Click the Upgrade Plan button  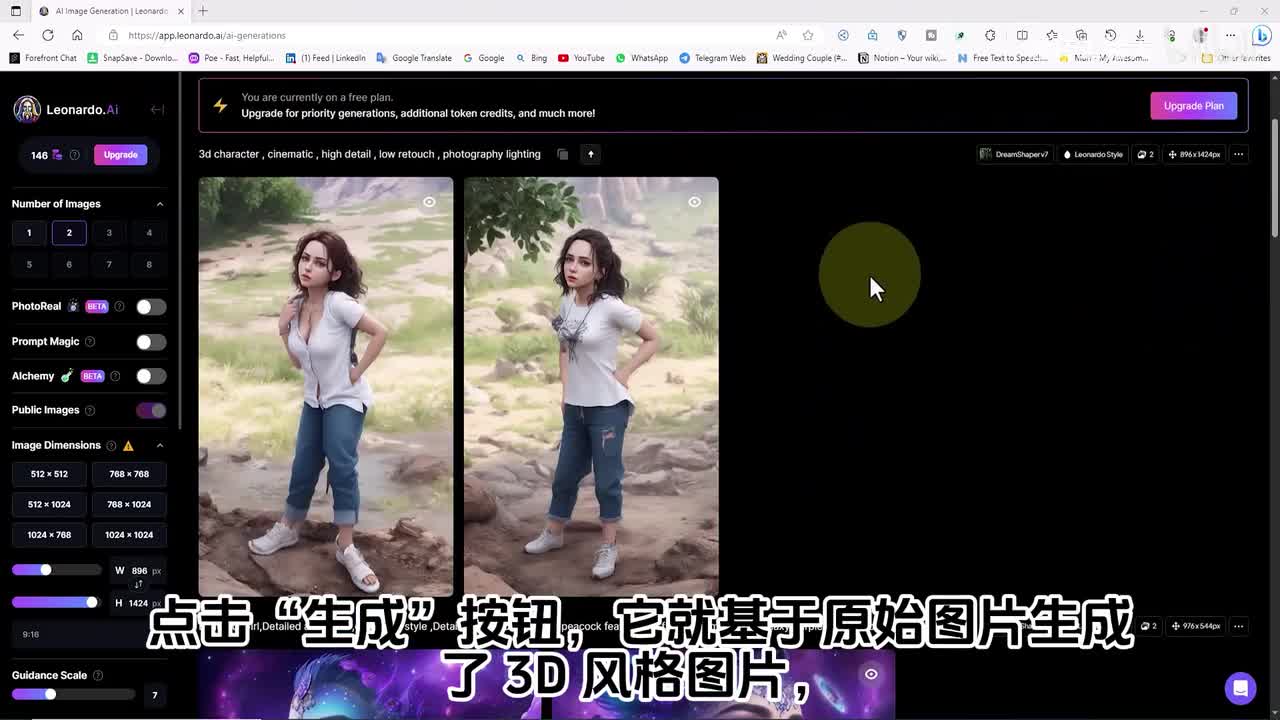click(1193, 106)
